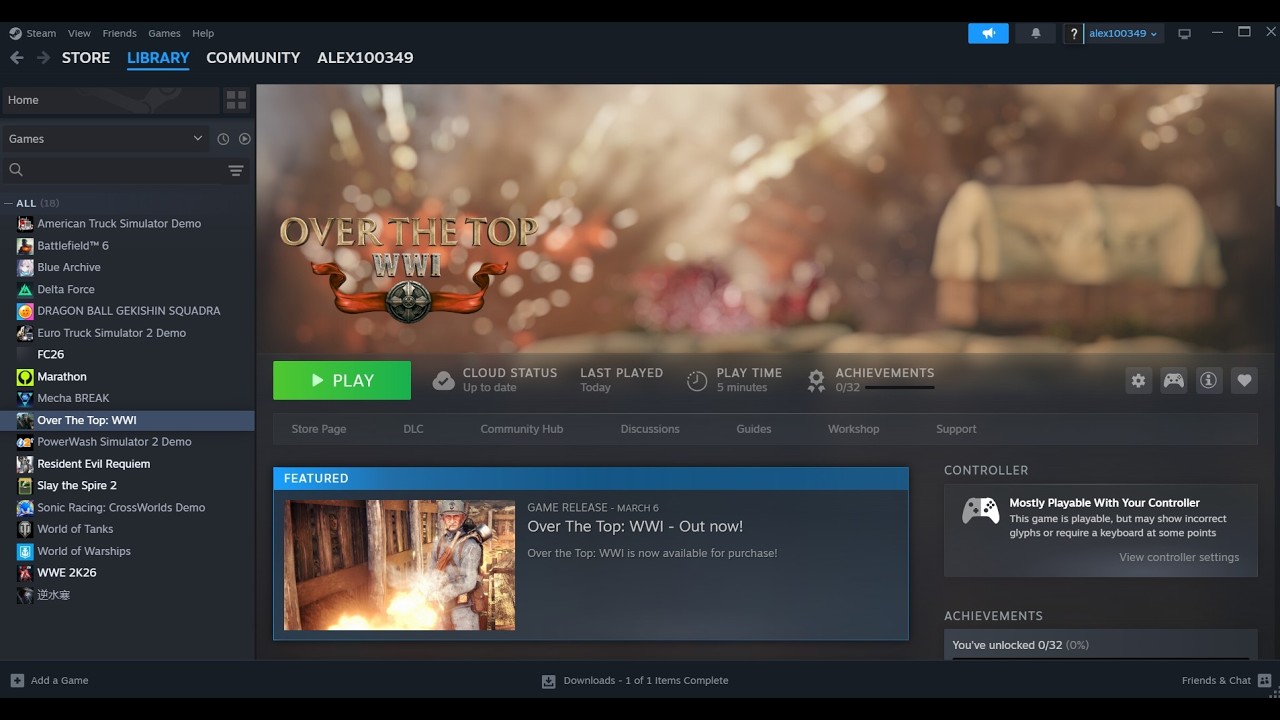Open the Friends menu

(x=119, y=33)
